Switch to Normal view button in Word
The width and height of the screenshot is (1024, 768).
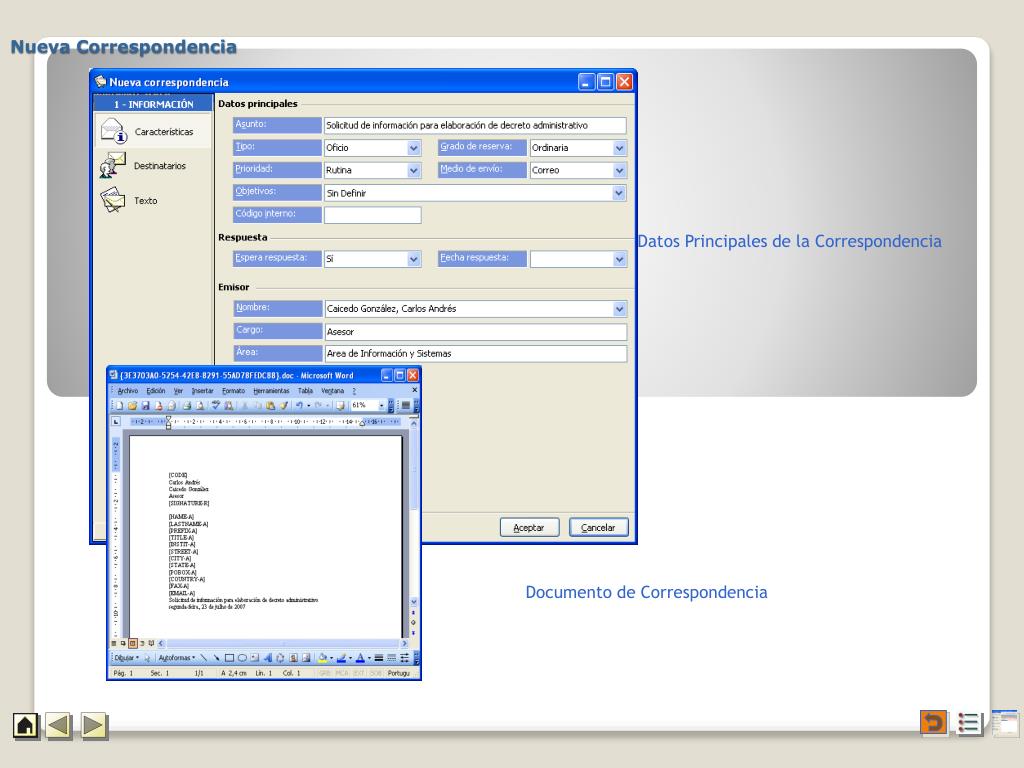click(114, 643)
